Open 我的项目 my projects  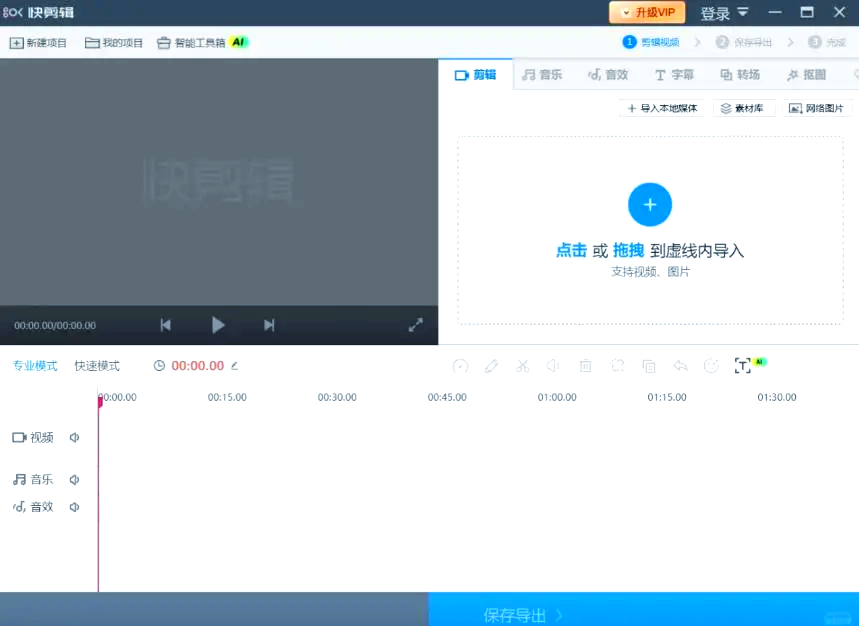[114, 43]
